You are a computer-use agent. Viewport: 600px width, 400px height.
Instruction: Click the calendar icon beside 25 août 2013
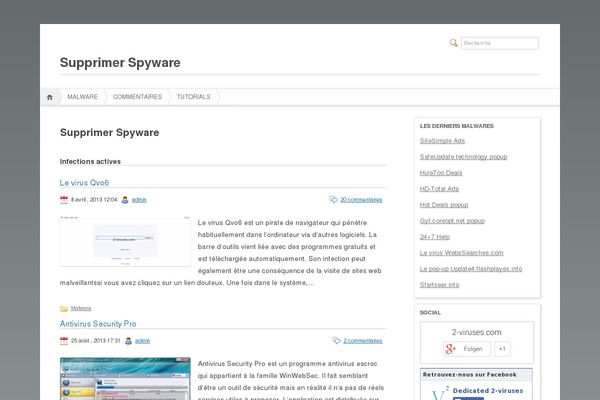click(64, 341)
